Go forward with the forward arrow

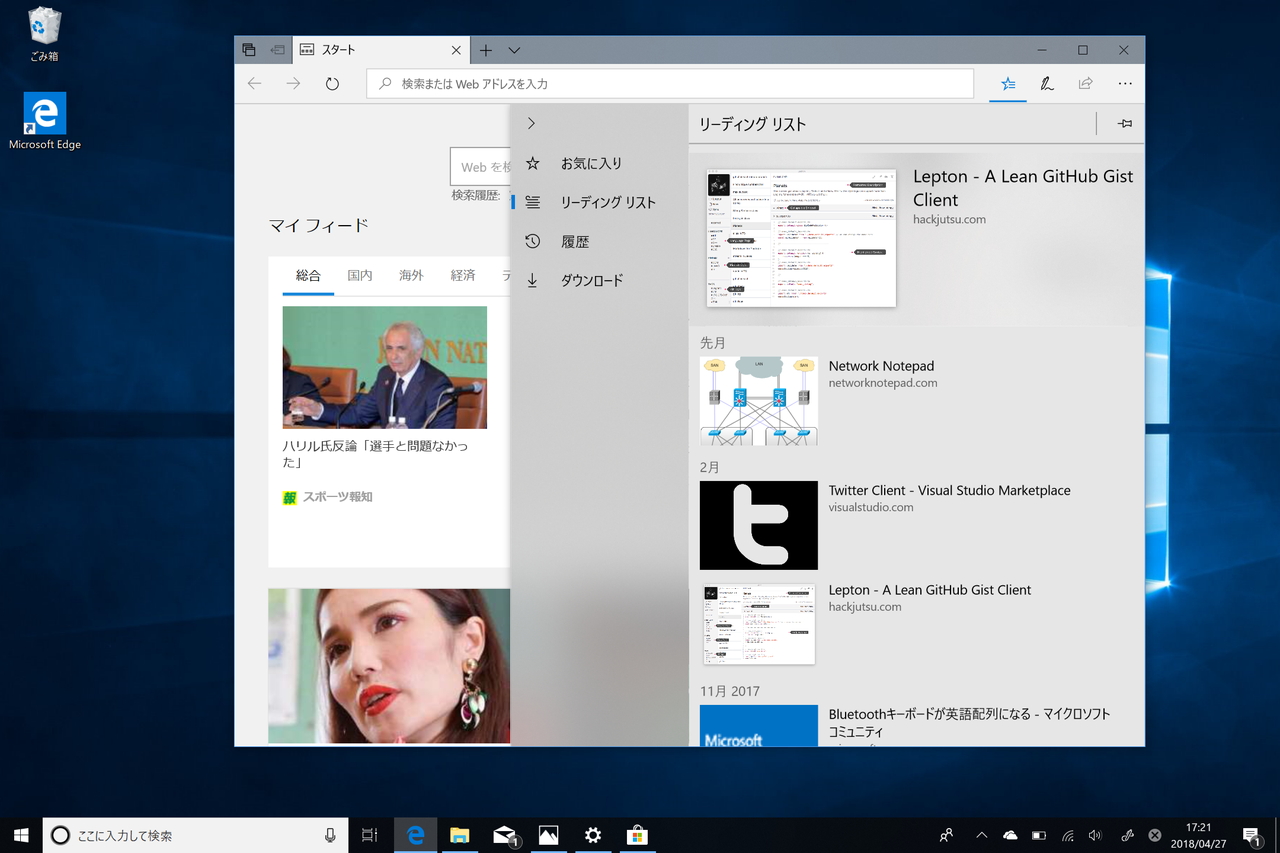point(293,84)
